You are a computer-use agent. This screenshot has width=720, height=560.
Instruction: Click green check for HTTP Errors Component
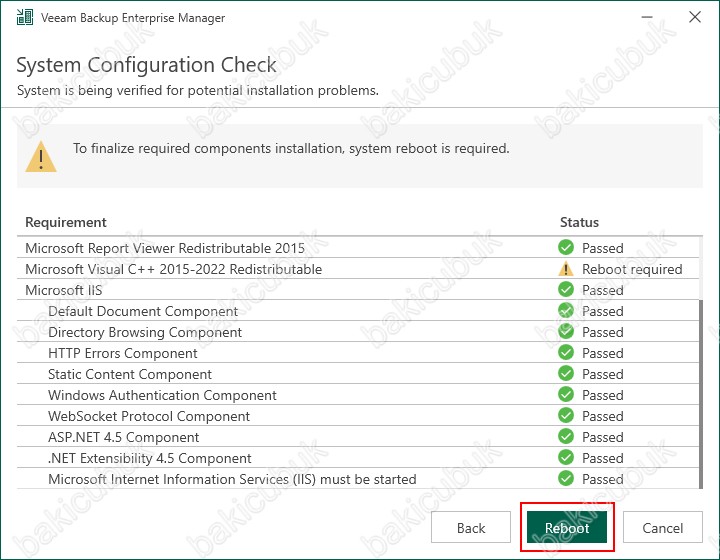tap(566, 353)
